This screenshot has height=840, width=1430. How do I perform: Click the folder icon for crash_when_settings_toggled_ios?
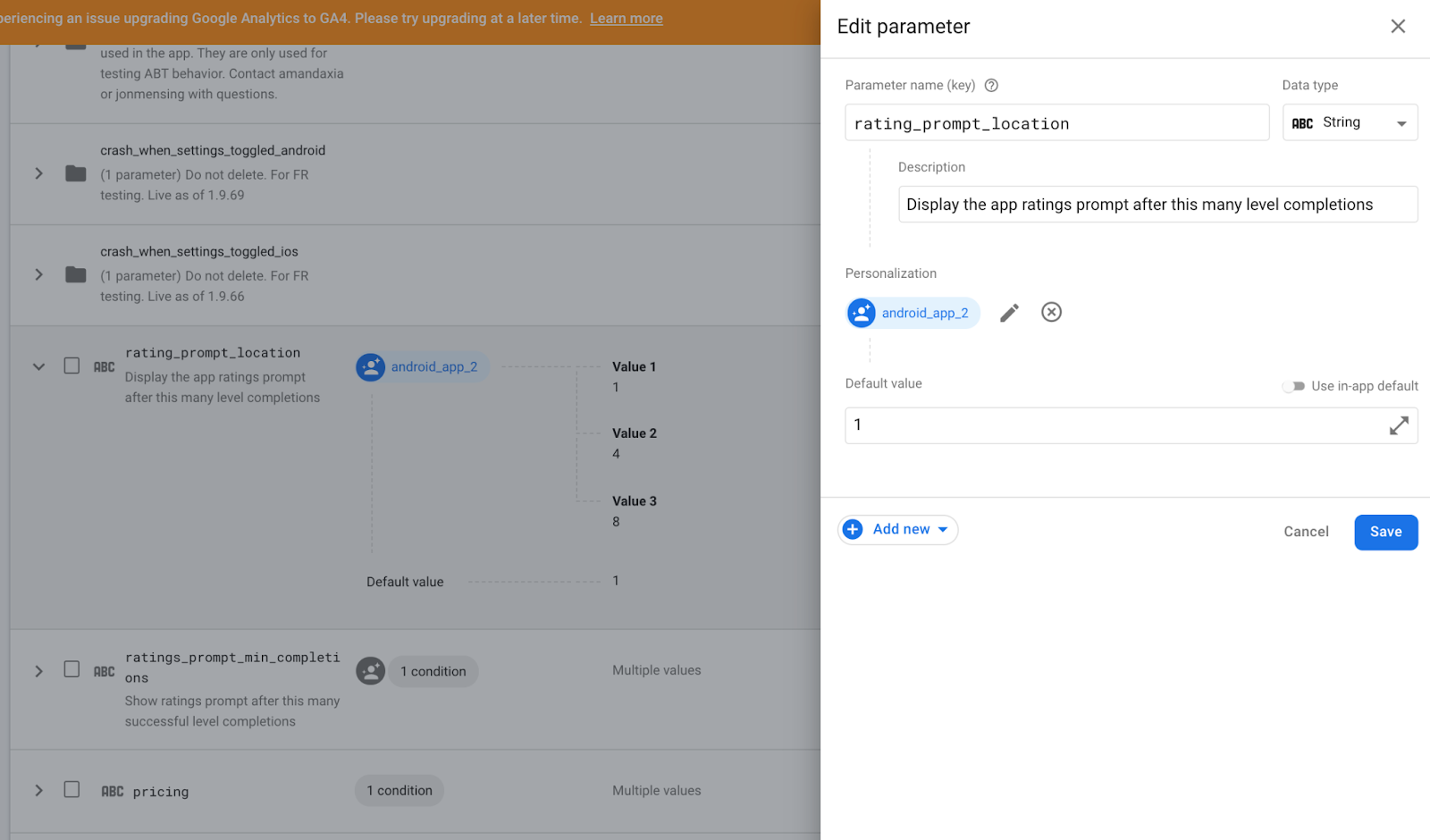[76, 274]
